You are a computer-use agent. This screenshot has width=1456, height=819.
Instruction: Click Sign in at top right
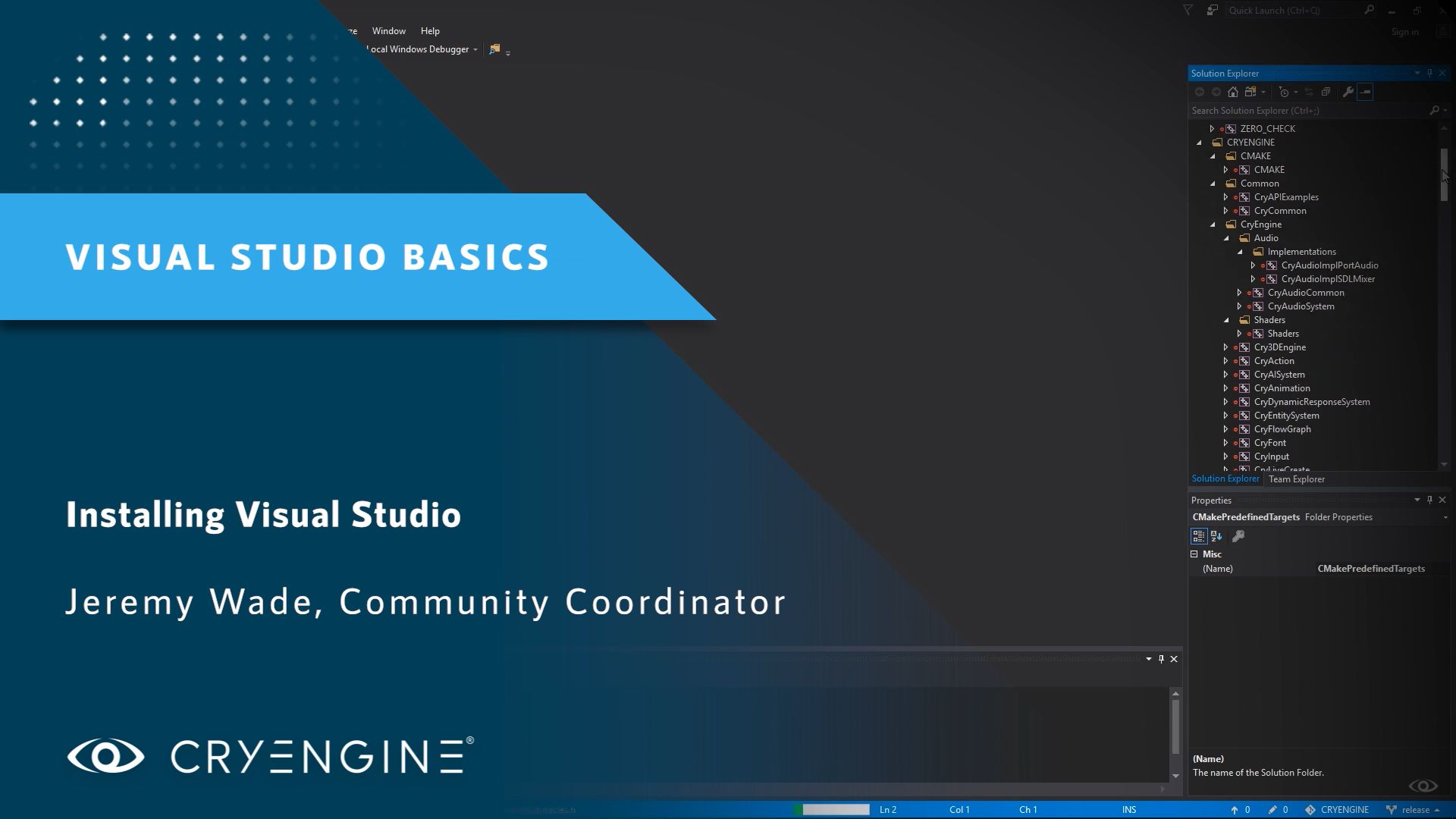point(1404,32)
